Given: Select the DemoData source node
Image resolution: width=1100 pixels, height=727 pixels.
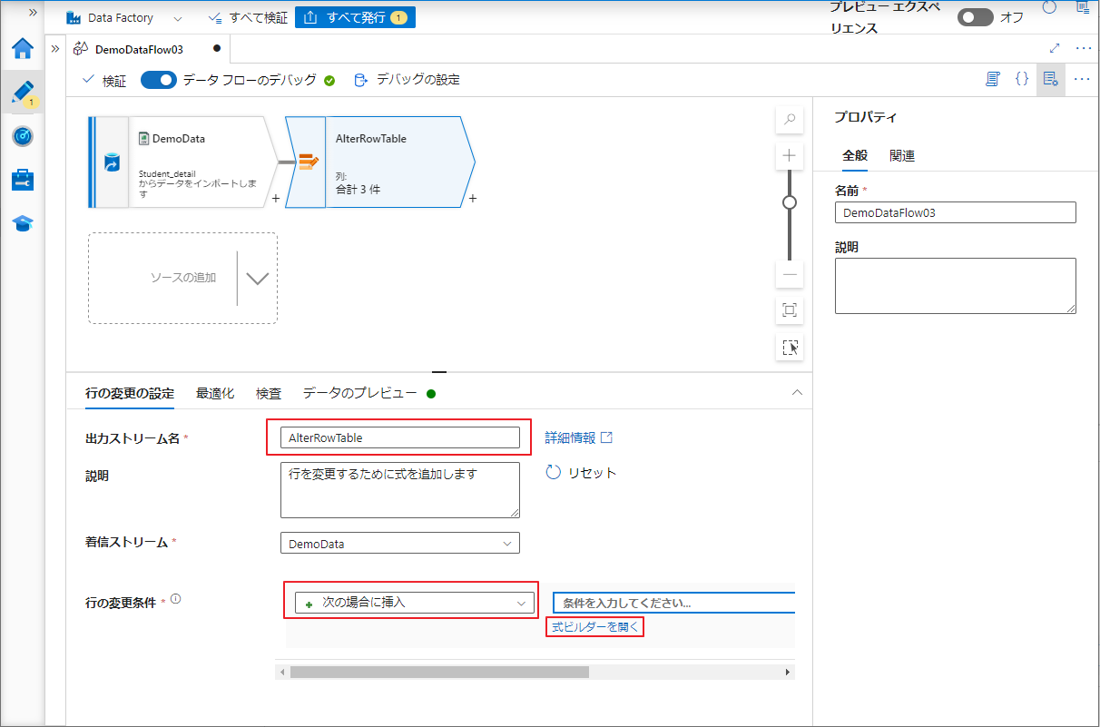Looking at the screenshot, I should point(182,162).
